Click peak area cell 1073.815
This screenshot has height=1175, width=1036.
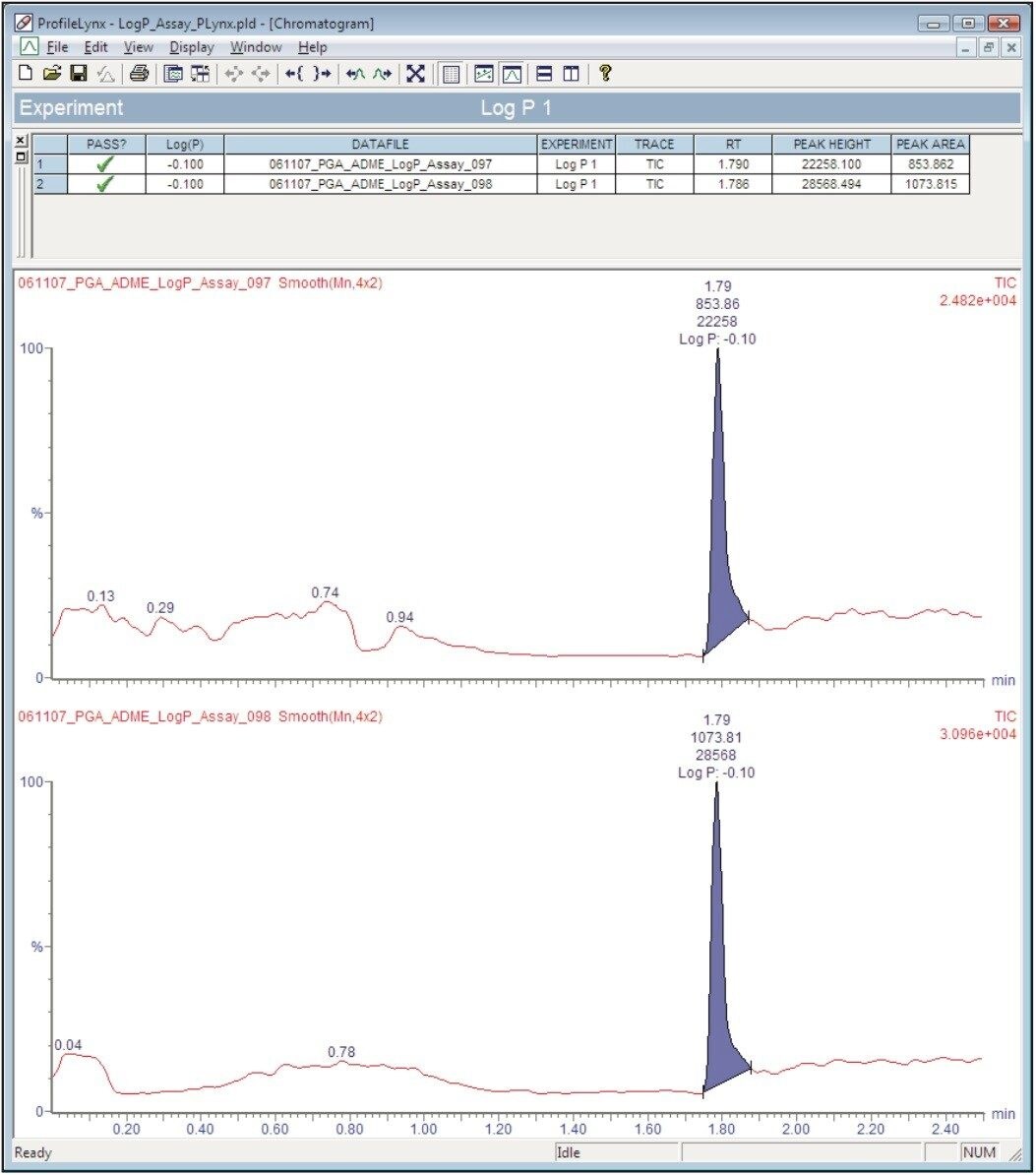coord(931,184)
